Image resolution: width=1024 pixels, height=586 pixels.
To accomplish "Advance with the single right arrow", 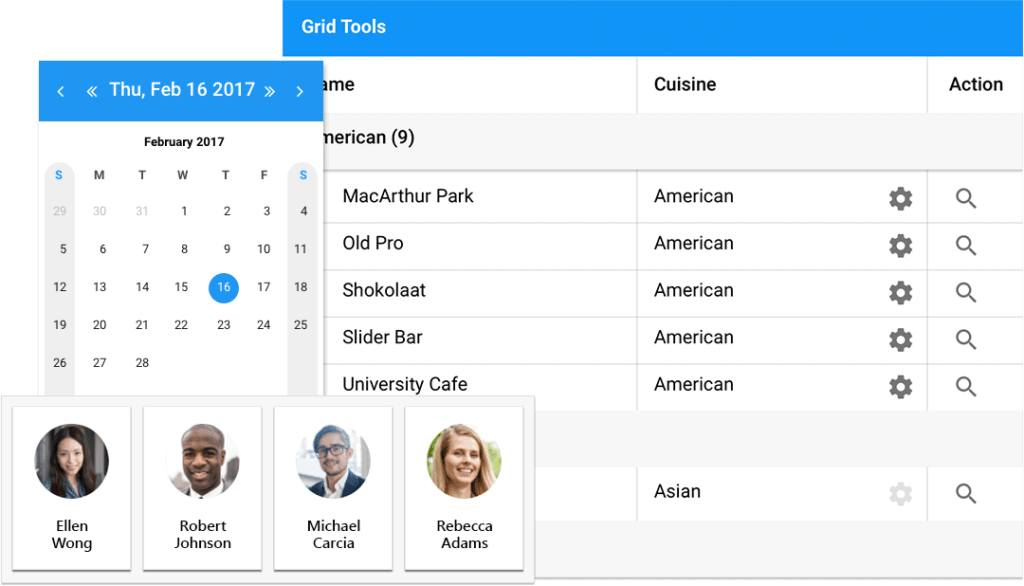I will 299,91.
